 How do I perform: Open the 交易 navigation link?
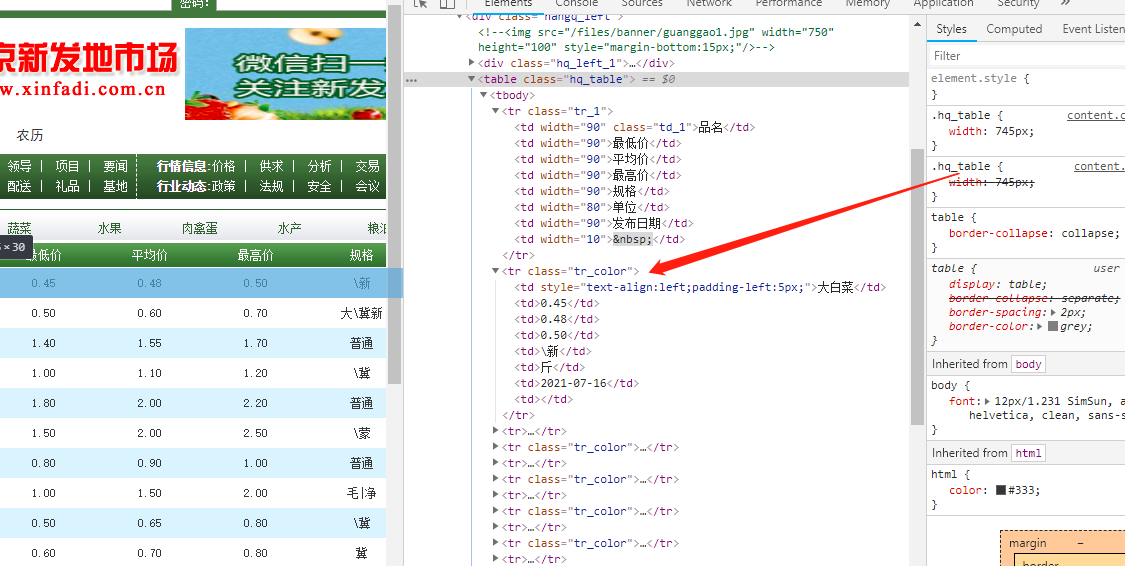pos(367,166)
